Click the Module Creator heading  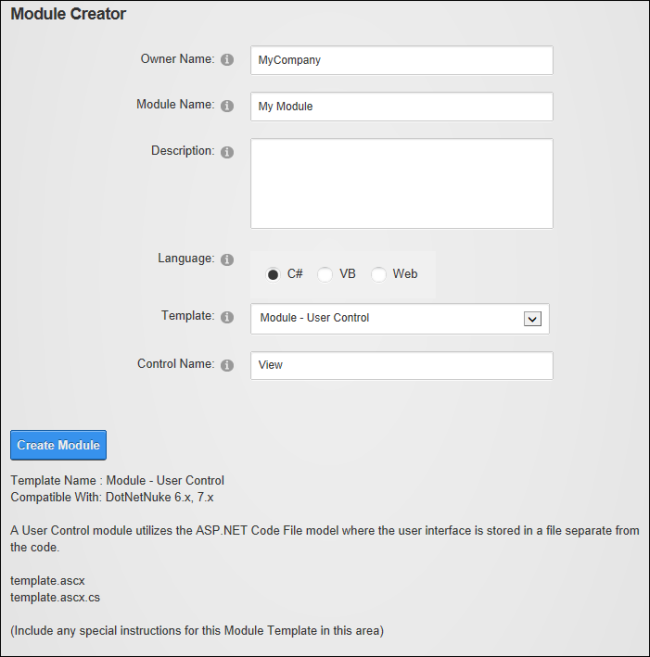point(68,14)
